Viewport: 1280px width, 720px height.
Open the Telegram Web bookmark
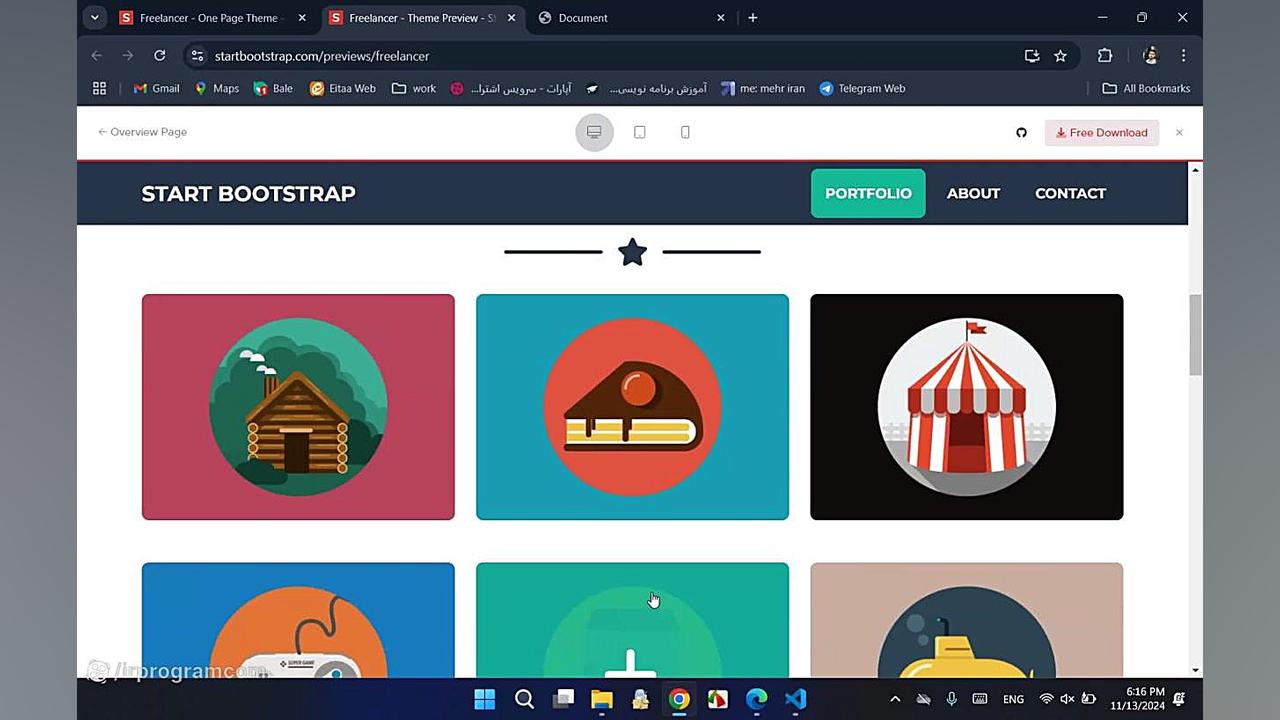[862, 88]
